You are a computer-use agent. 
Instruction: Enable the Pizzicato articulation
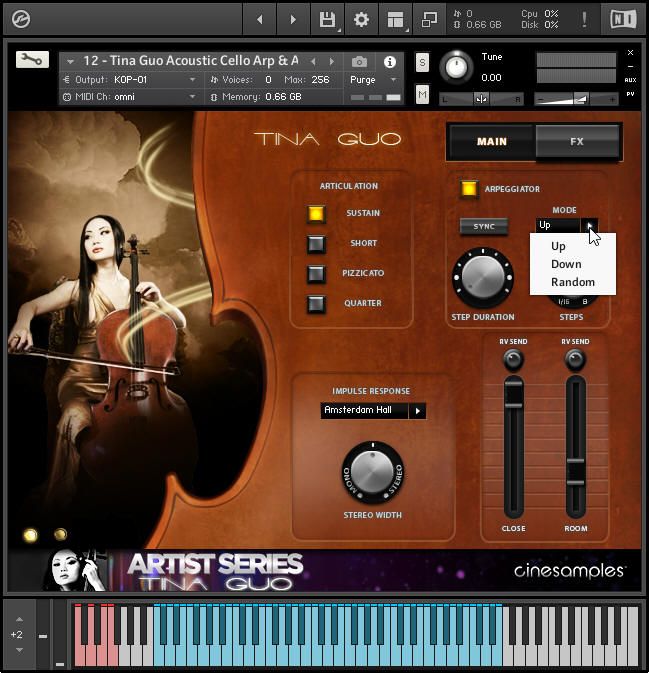316,273
